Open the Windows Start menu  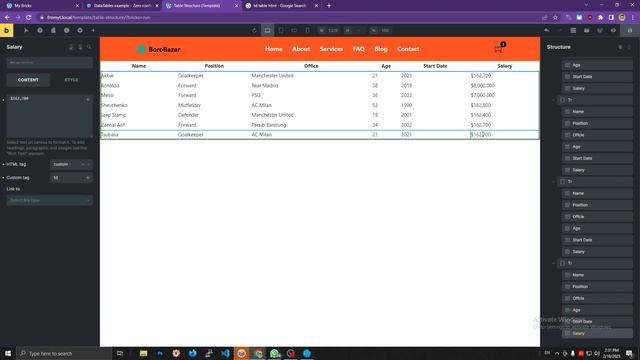point(8,353)
